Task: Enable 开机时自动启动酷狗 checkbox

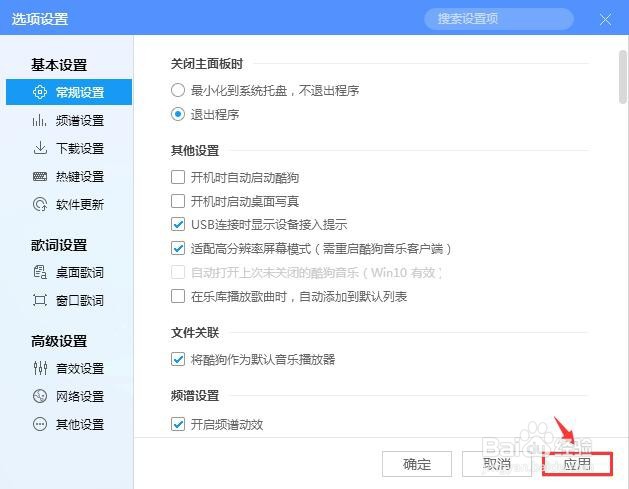Action: click(x=178, y=177)
